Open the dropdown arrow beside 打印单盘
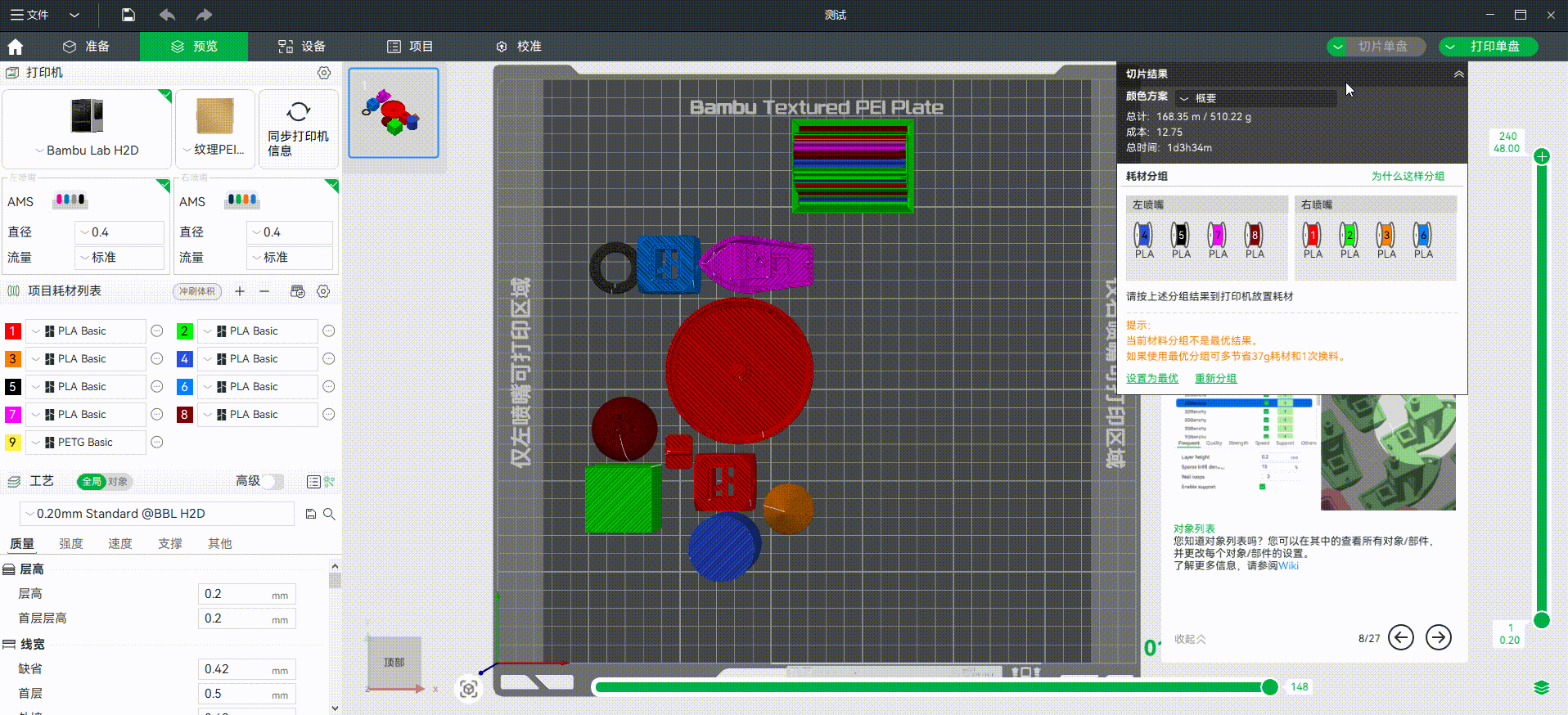This screenshot has height=715, width=1568. click(1450, 47)
